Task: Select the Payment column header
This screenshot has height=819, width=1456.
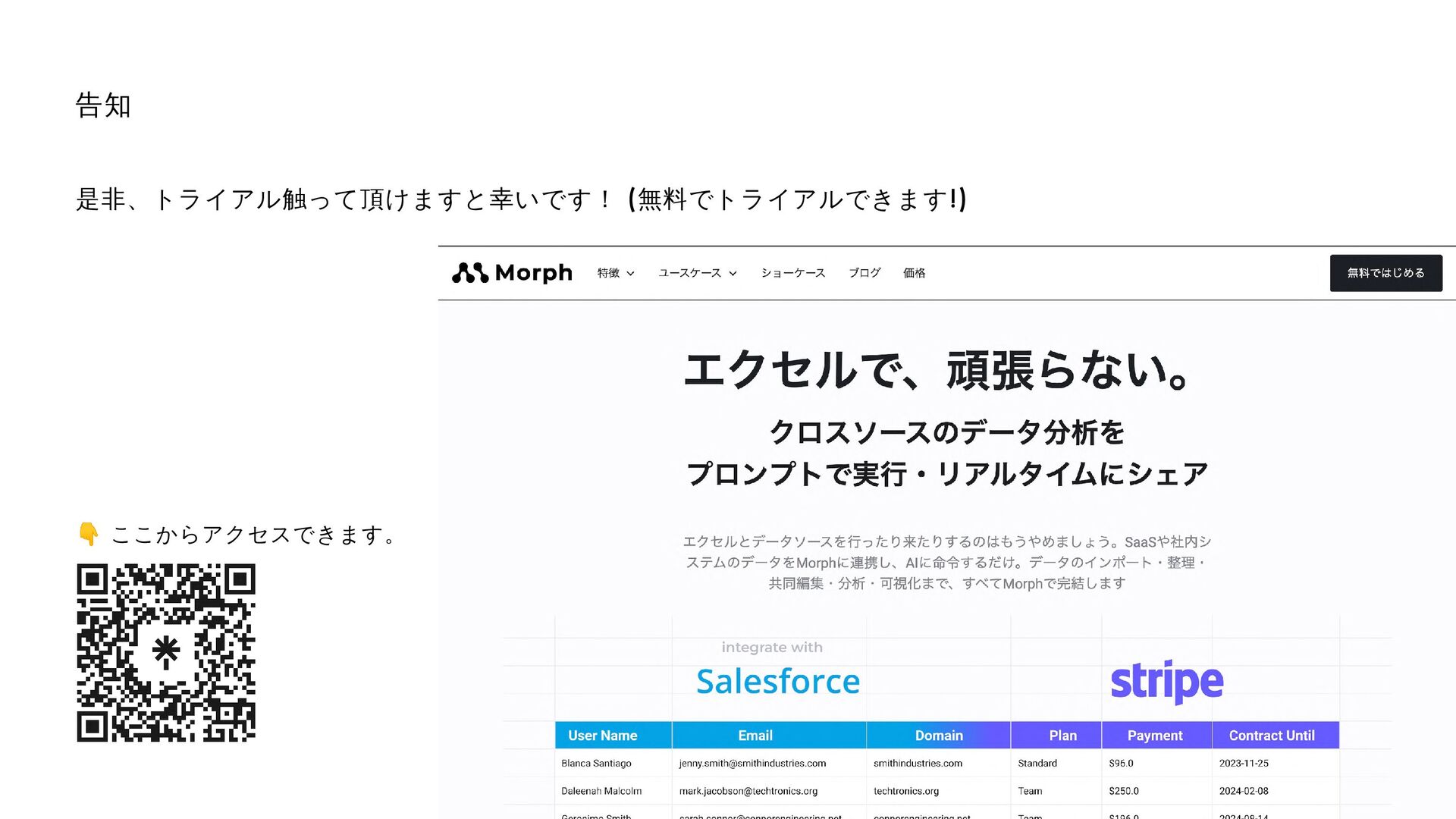Action: (x=1156, y=736)
